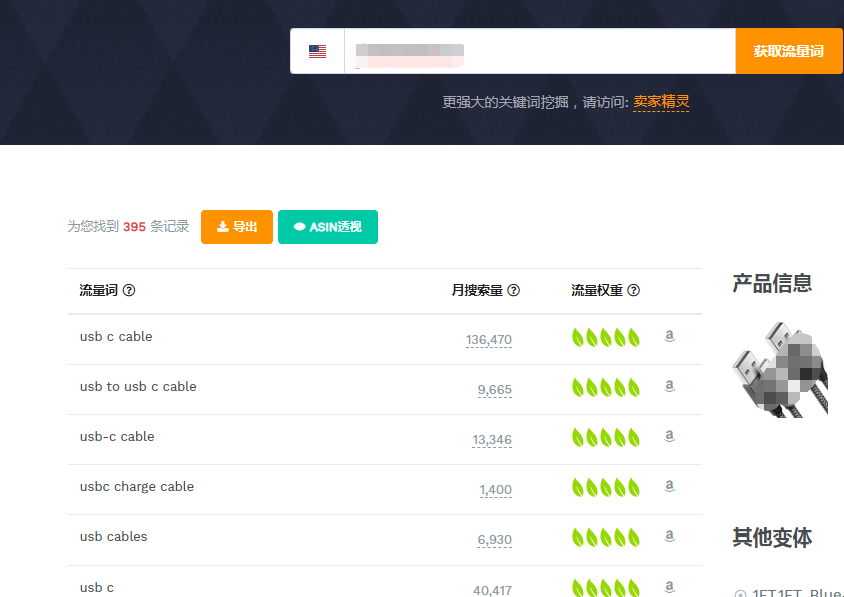Click the 导出 export button
The image size is (844, 597).
point(237,227)
